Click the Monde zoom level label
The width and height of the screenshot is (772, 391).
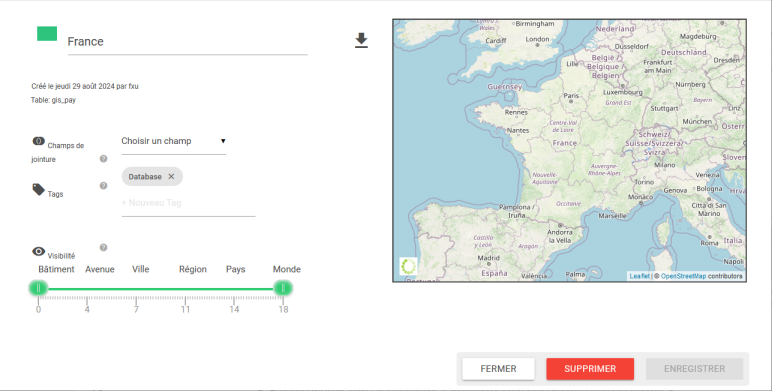point(287,269)
